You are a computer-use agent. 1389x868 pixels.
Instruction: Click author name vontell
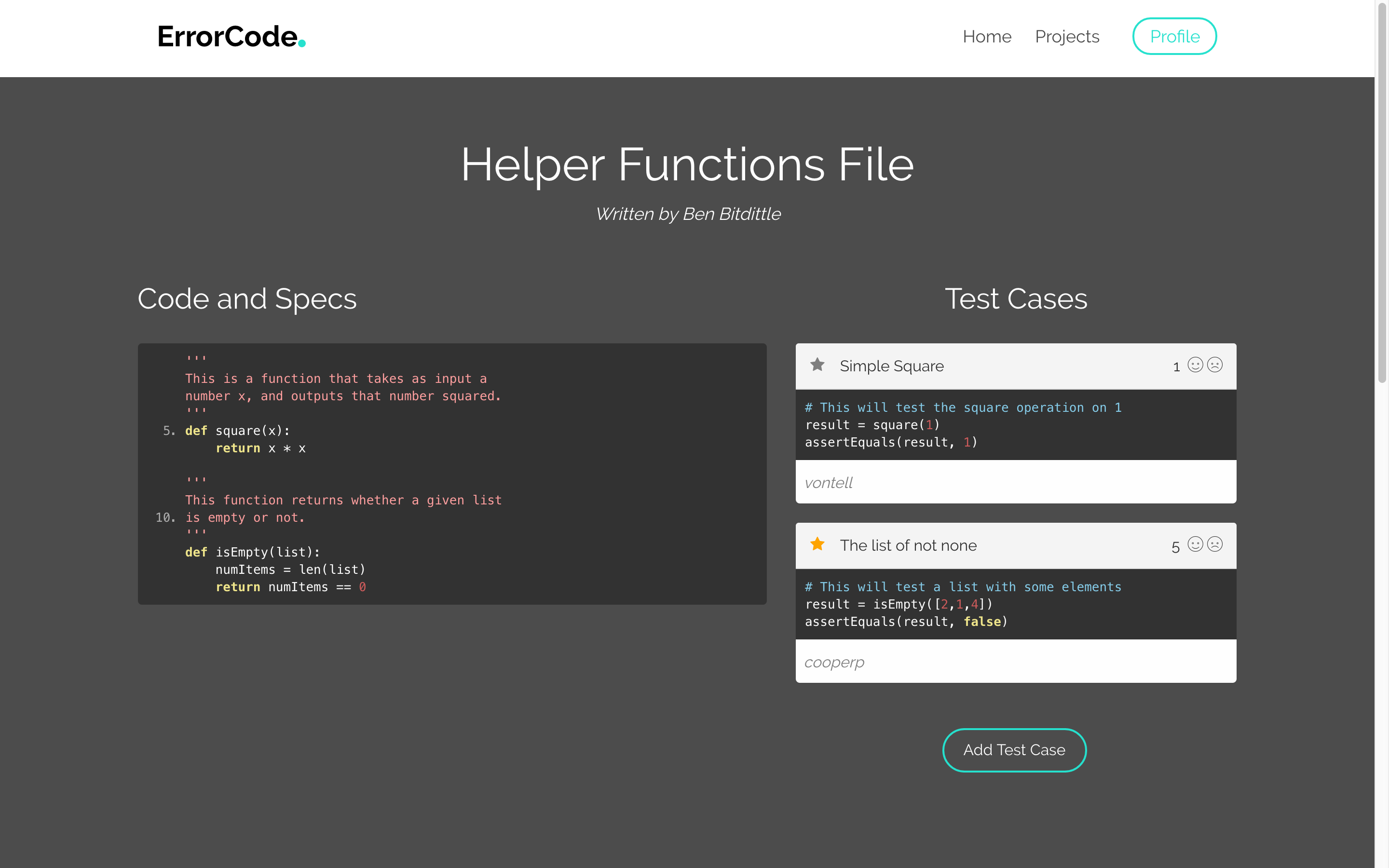(828, 483)
